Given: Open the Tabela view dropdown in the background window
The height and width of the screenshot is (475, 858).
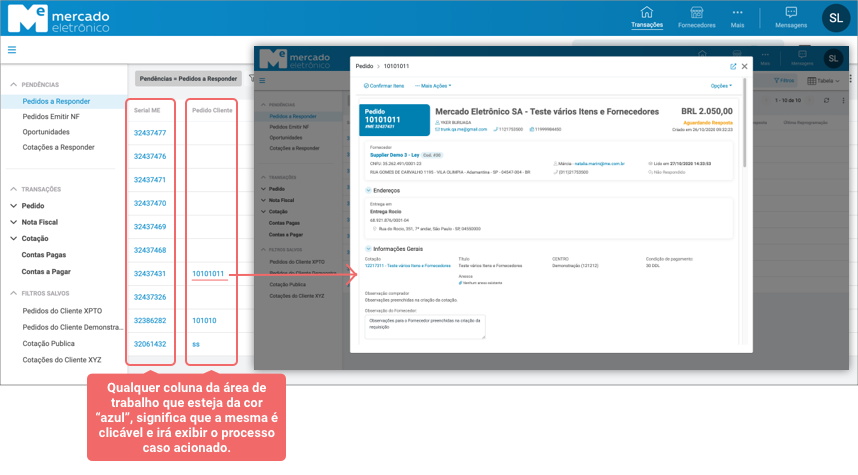Looking at the screenshot, I should click(824, 81).
